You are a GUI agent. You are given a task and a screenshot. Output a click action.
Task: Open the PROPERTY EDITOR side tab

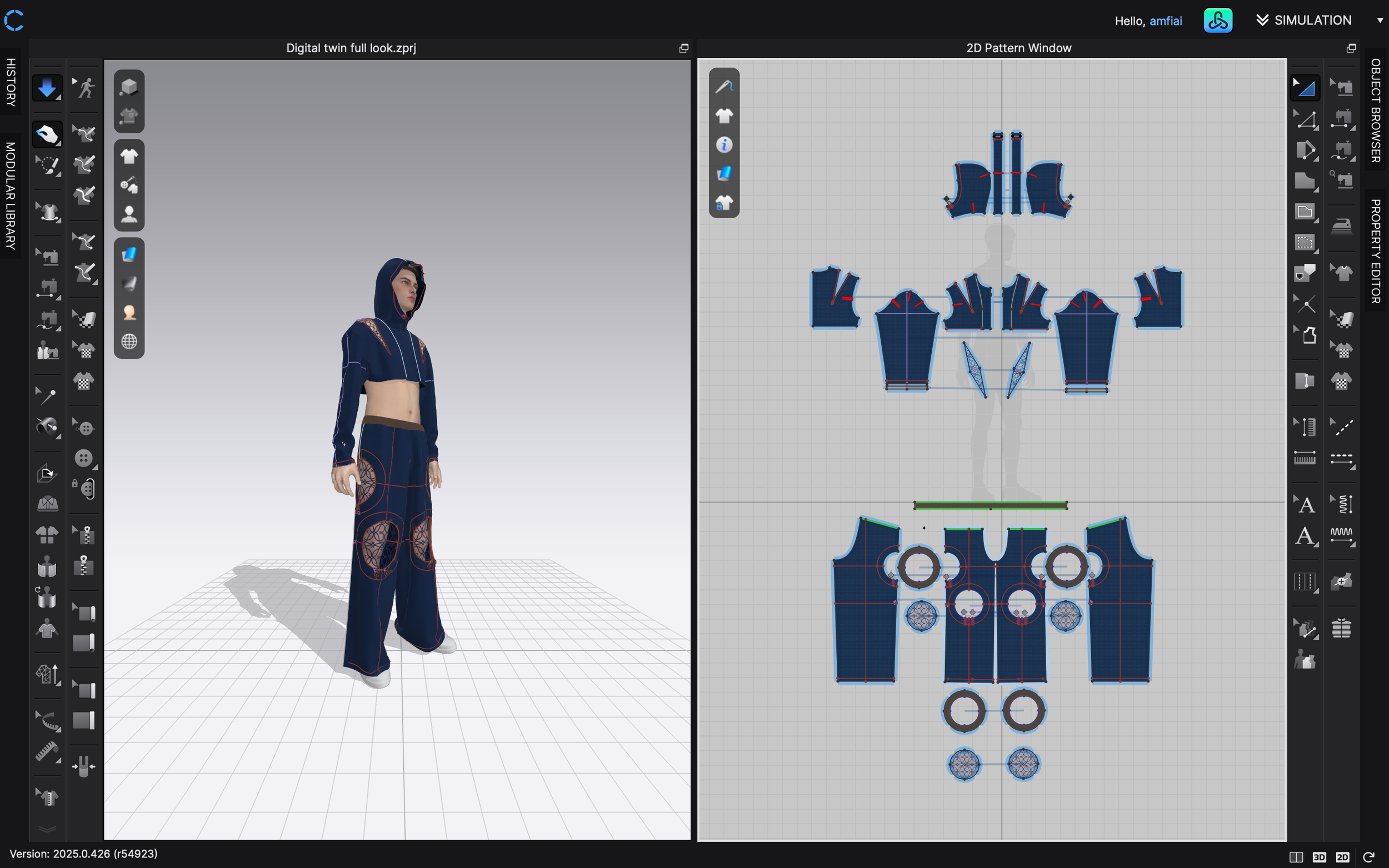(1376, 251)
